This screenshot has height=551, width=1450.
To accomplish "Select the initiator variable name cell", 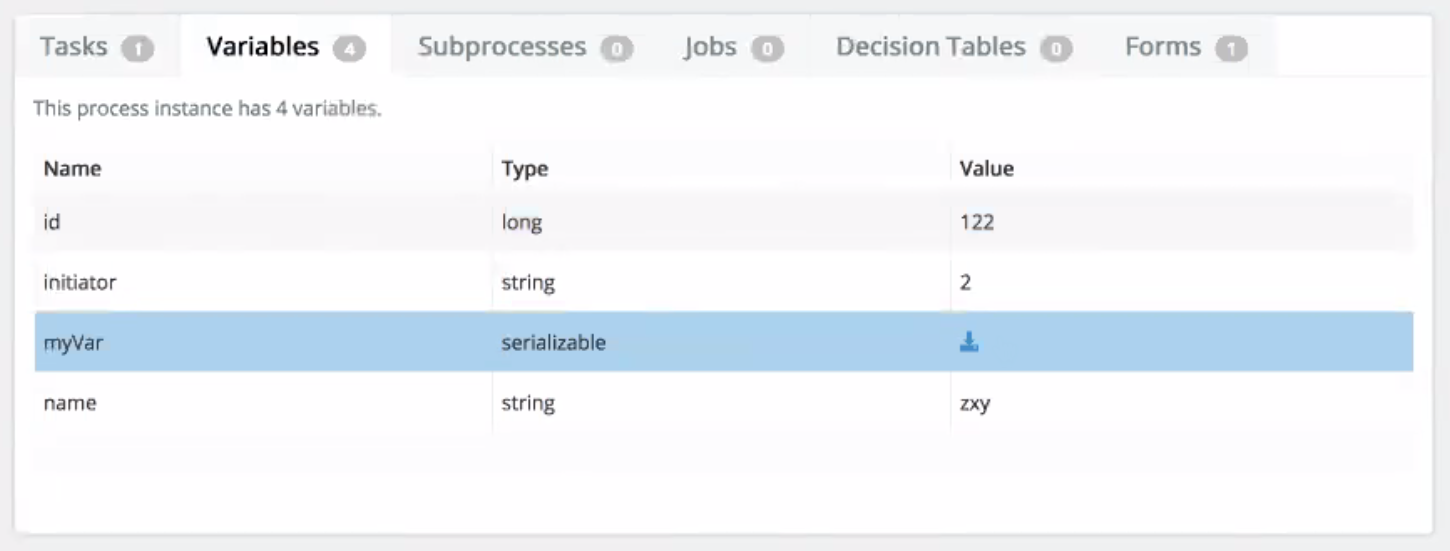I will click(80, 283).
